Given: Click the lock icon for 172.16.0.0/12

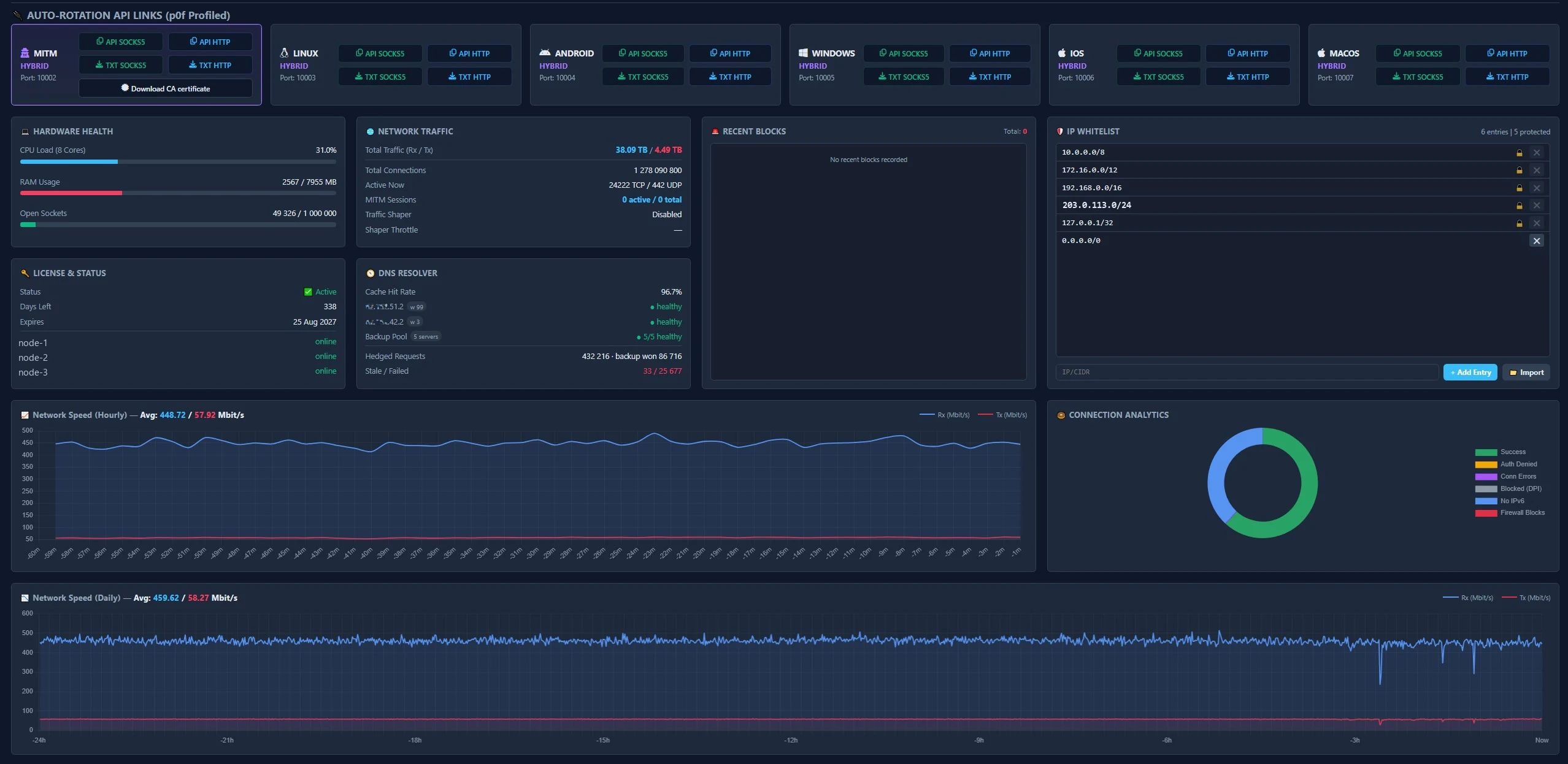Looking at the screenshot, I should 1520,170.
